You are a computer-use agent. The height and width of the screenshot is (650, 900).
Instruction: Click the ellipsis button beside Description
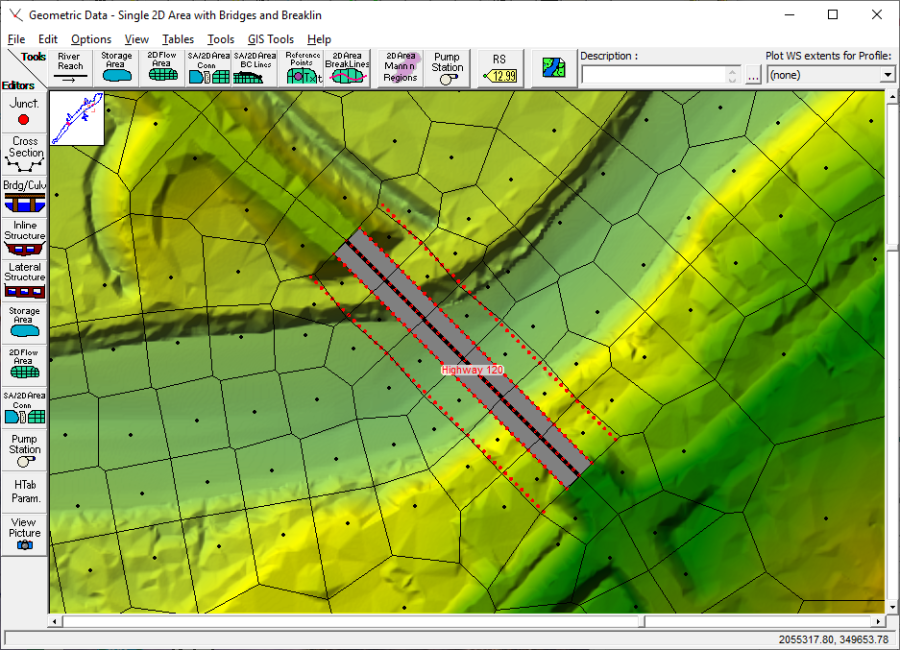click(753, 74)
